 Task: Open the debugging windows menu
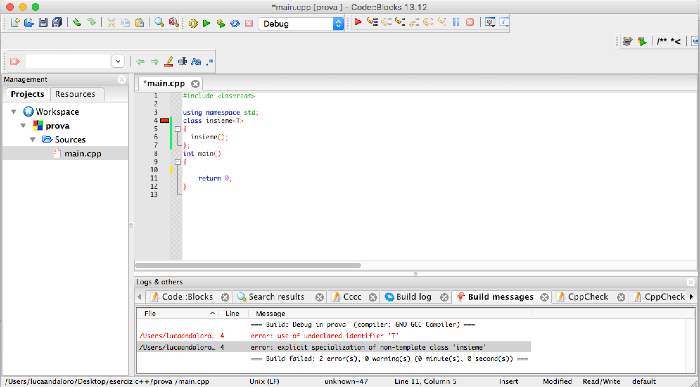click(x=490, y=22)
